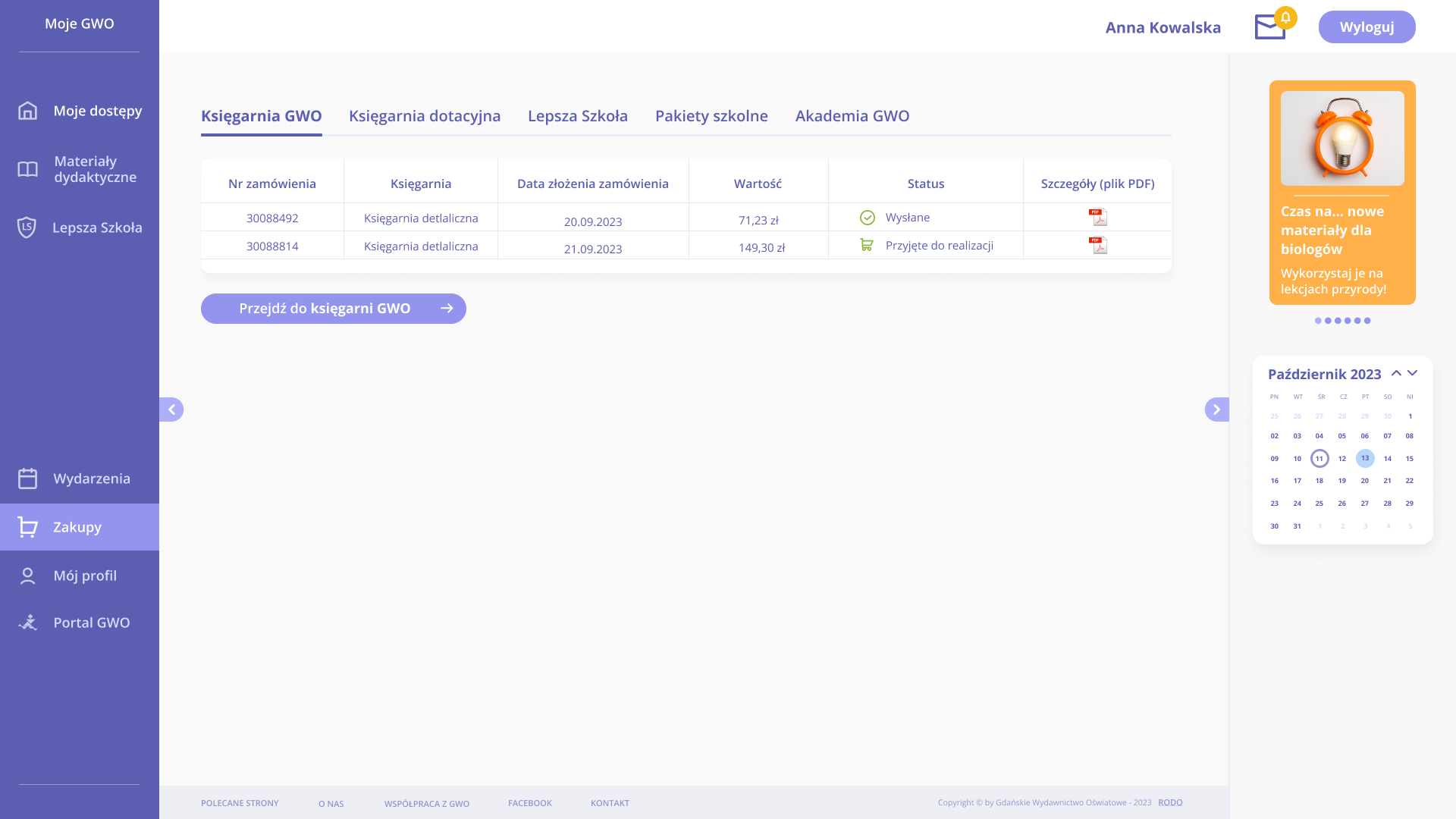Switch to Księgarnia GWO tab
Screen dimensions: 1456x819
[x=262, y=116]
